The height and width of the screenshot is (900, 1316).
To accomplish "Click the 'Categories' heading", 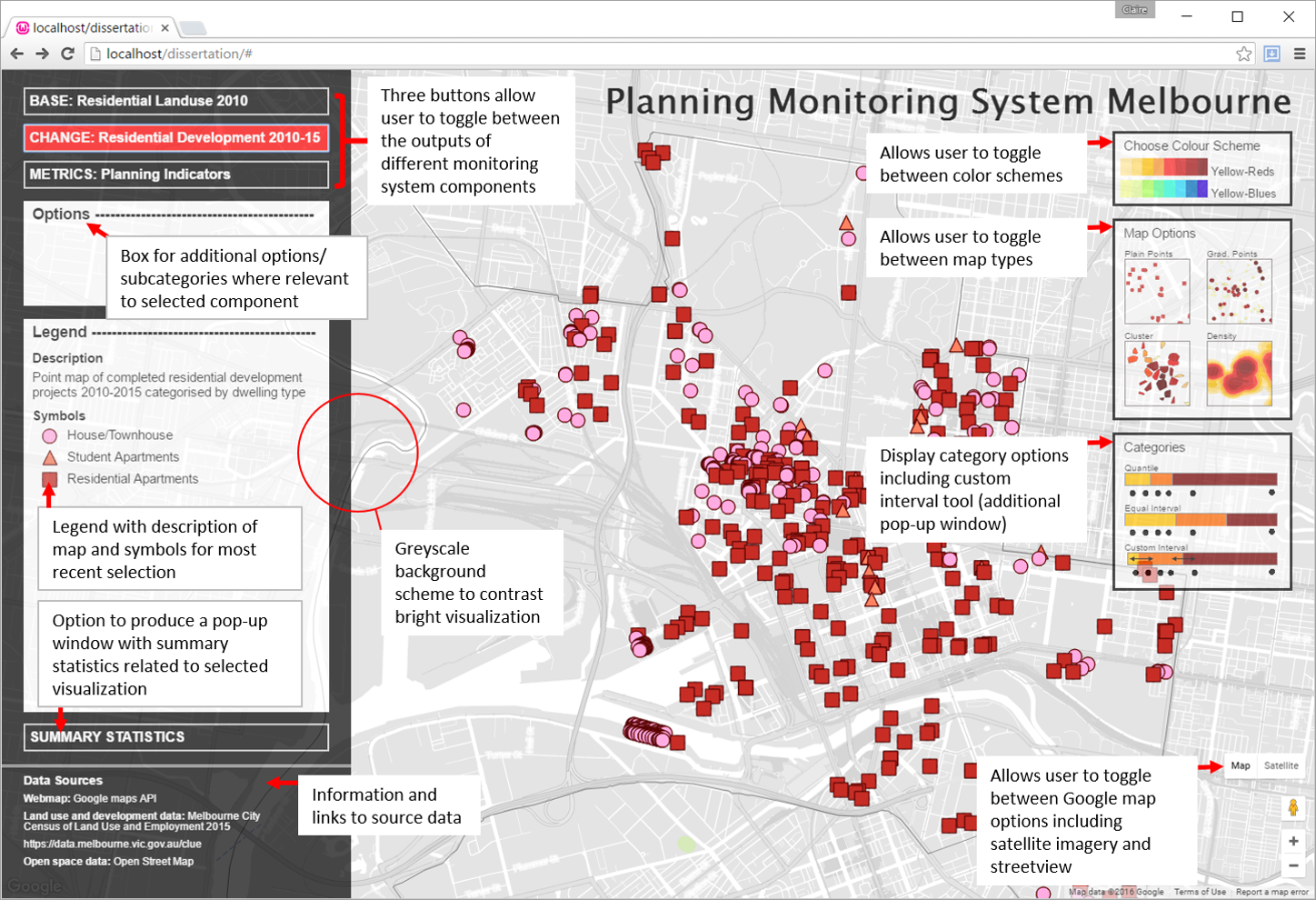I will tap(1154, 447).
